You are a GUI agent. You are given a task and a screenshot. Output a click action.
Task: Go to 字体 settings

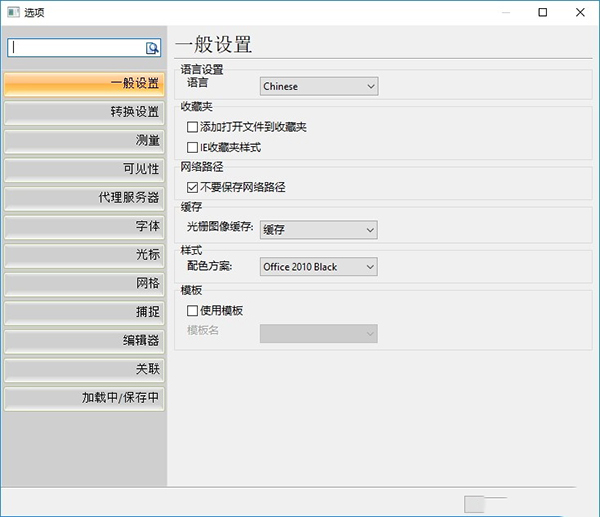84,227
